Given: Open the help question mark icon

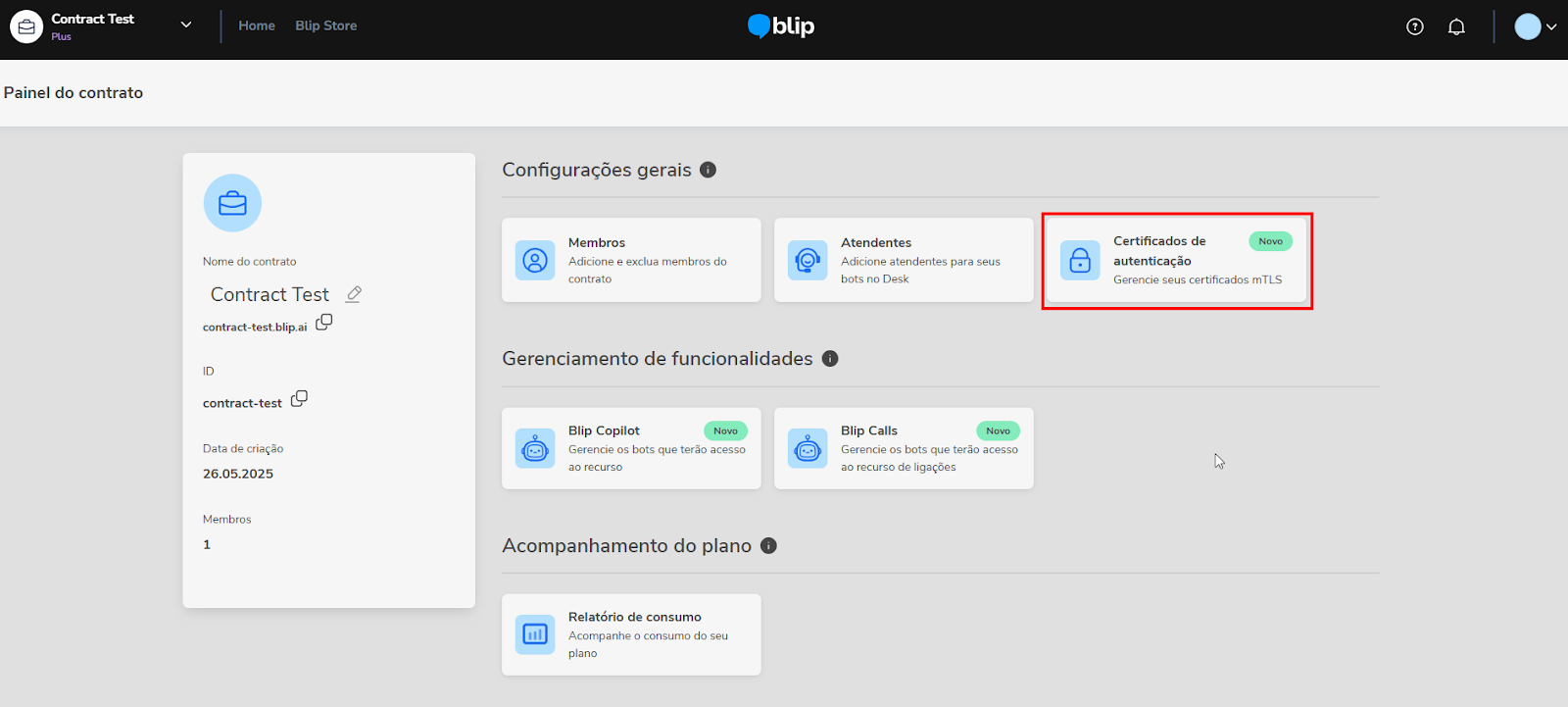Looking at the screenshot, I should point(1415,26).
